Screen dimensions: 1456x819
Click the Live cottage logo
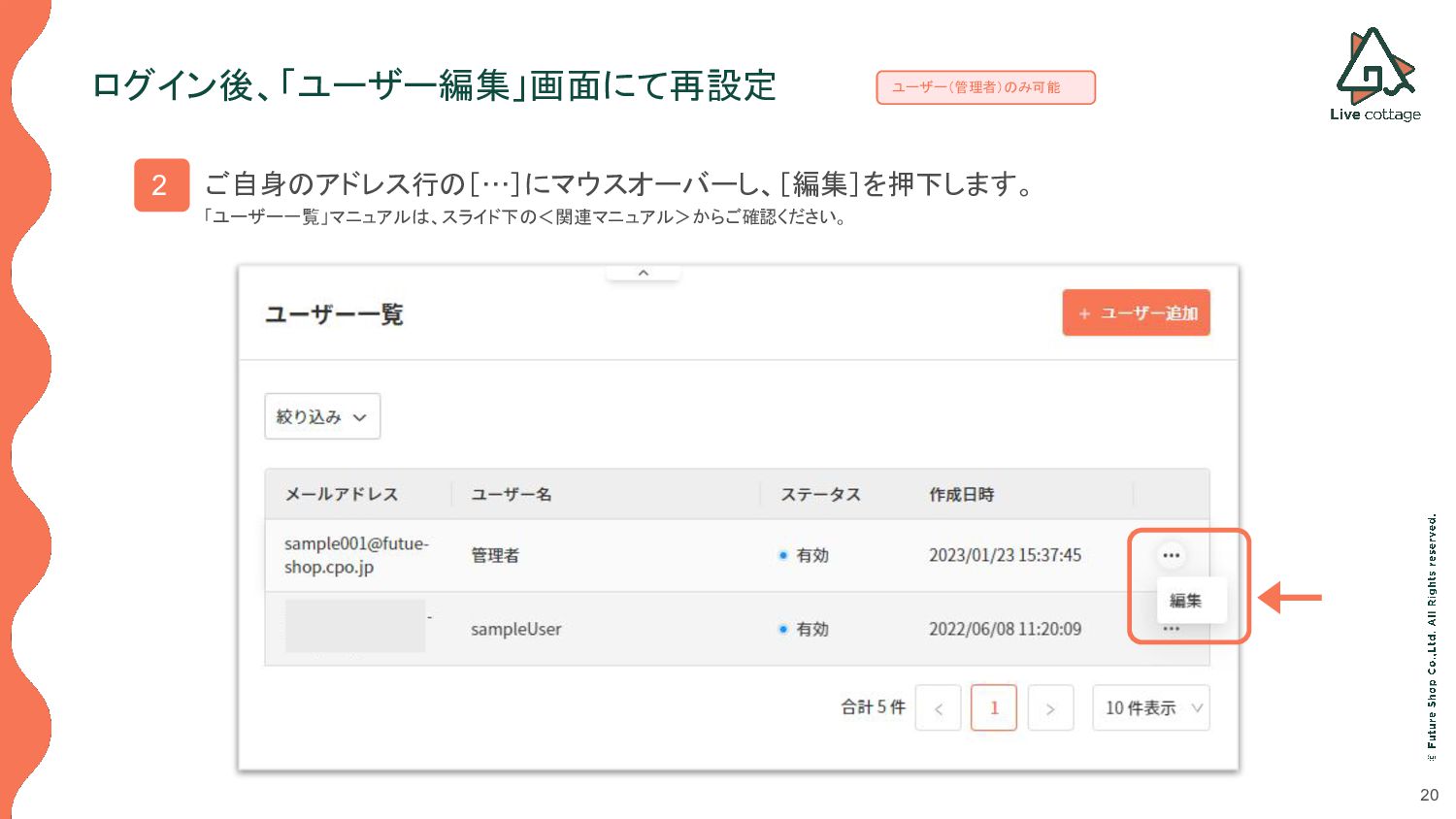pyautogui.click(x=1374, y=75)
